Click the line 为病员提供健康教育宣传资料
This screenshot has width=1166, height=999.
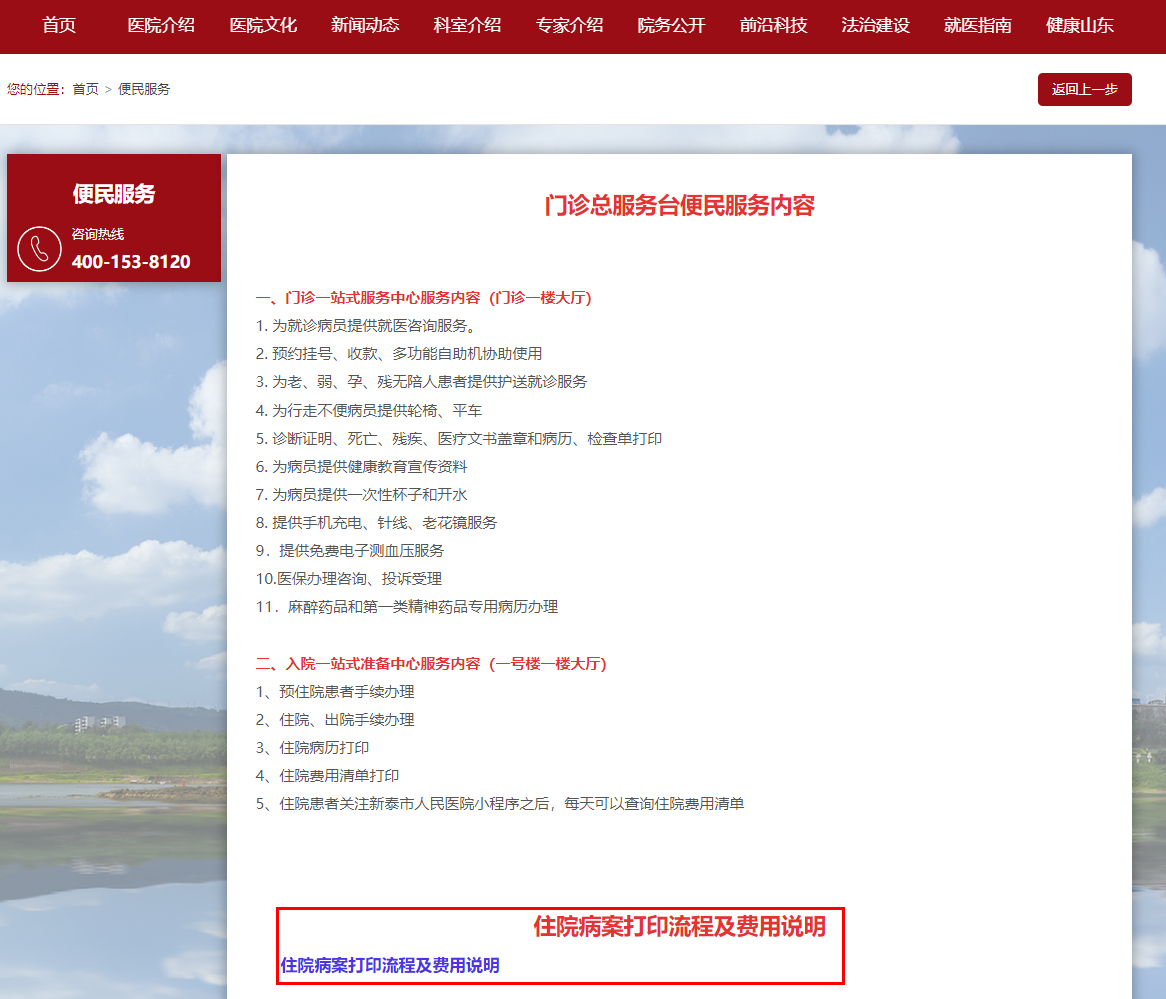[x=361, y=466]
